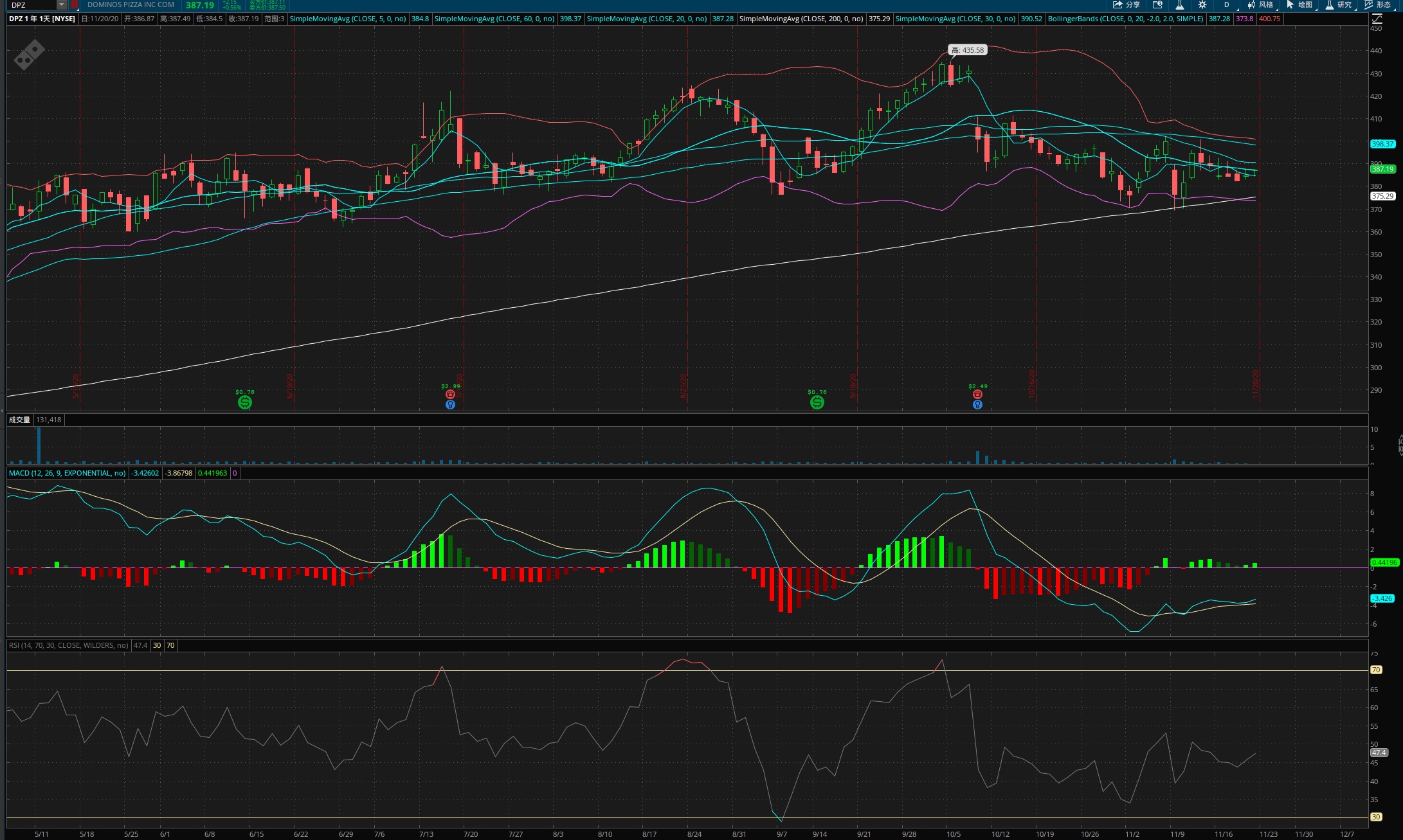Click the 9/18/20 expiration marker
The image size is (1403, 840).
[x=853, y=386]
